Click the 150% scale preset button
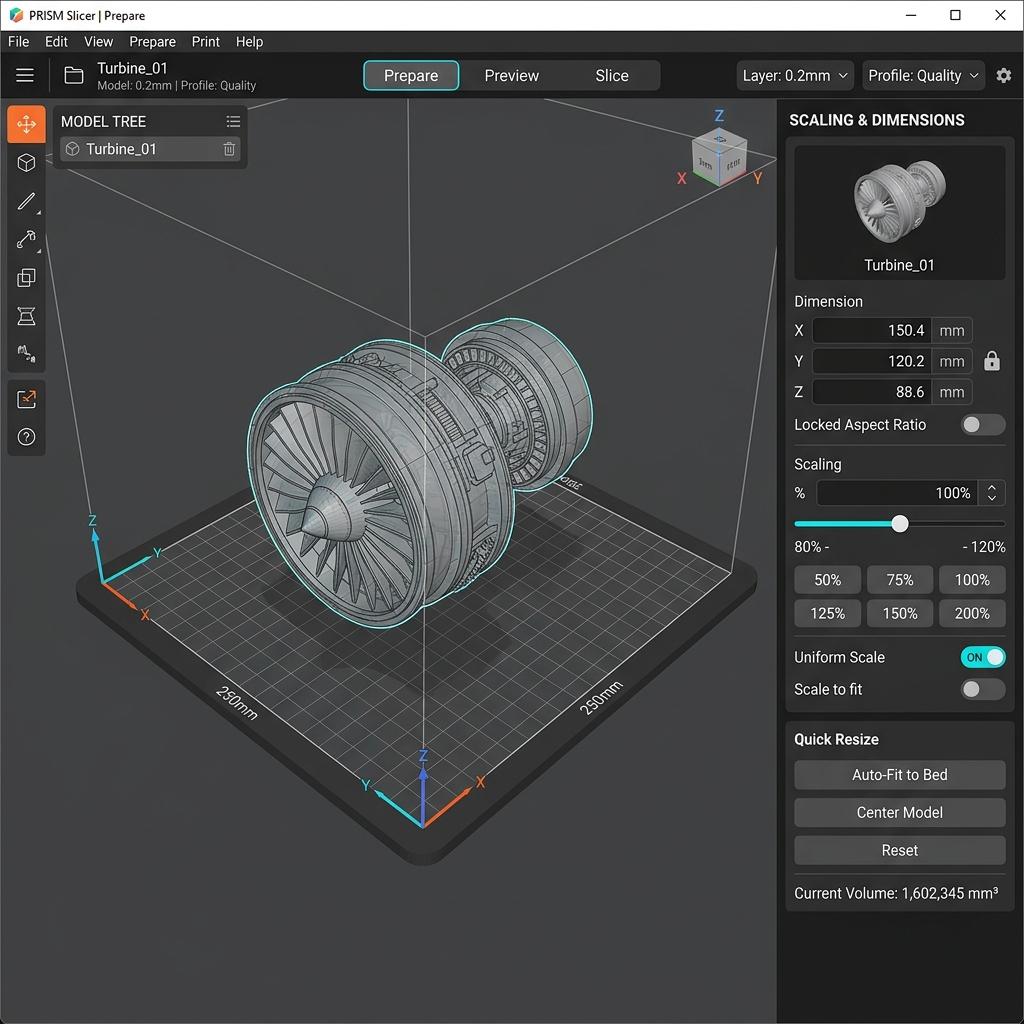This screenshot has width=1024, height=1024. pyautogui.click(x=900, y=614)
